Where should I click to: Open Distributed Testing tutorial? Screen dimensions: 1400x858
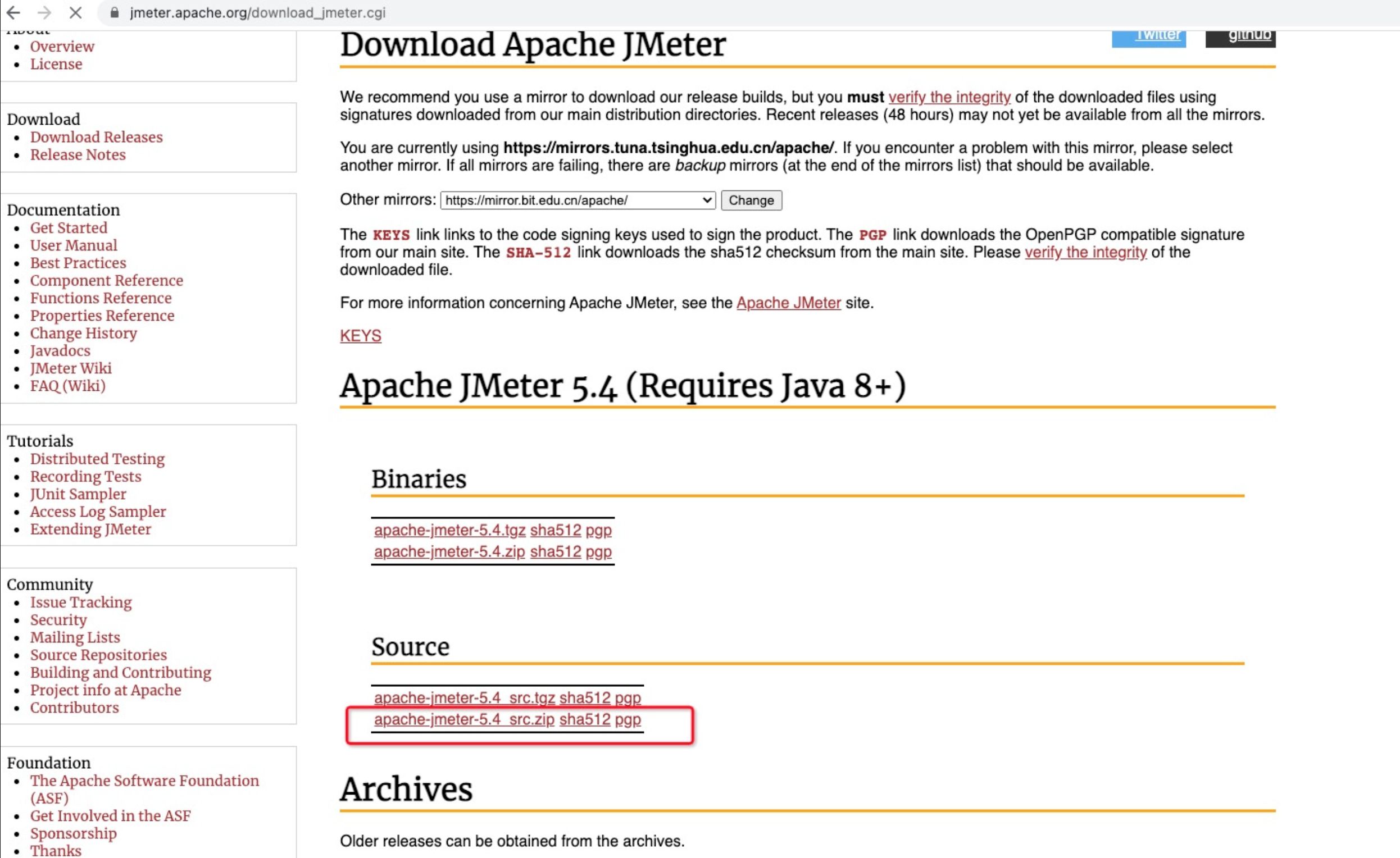(x=97, y=459)
